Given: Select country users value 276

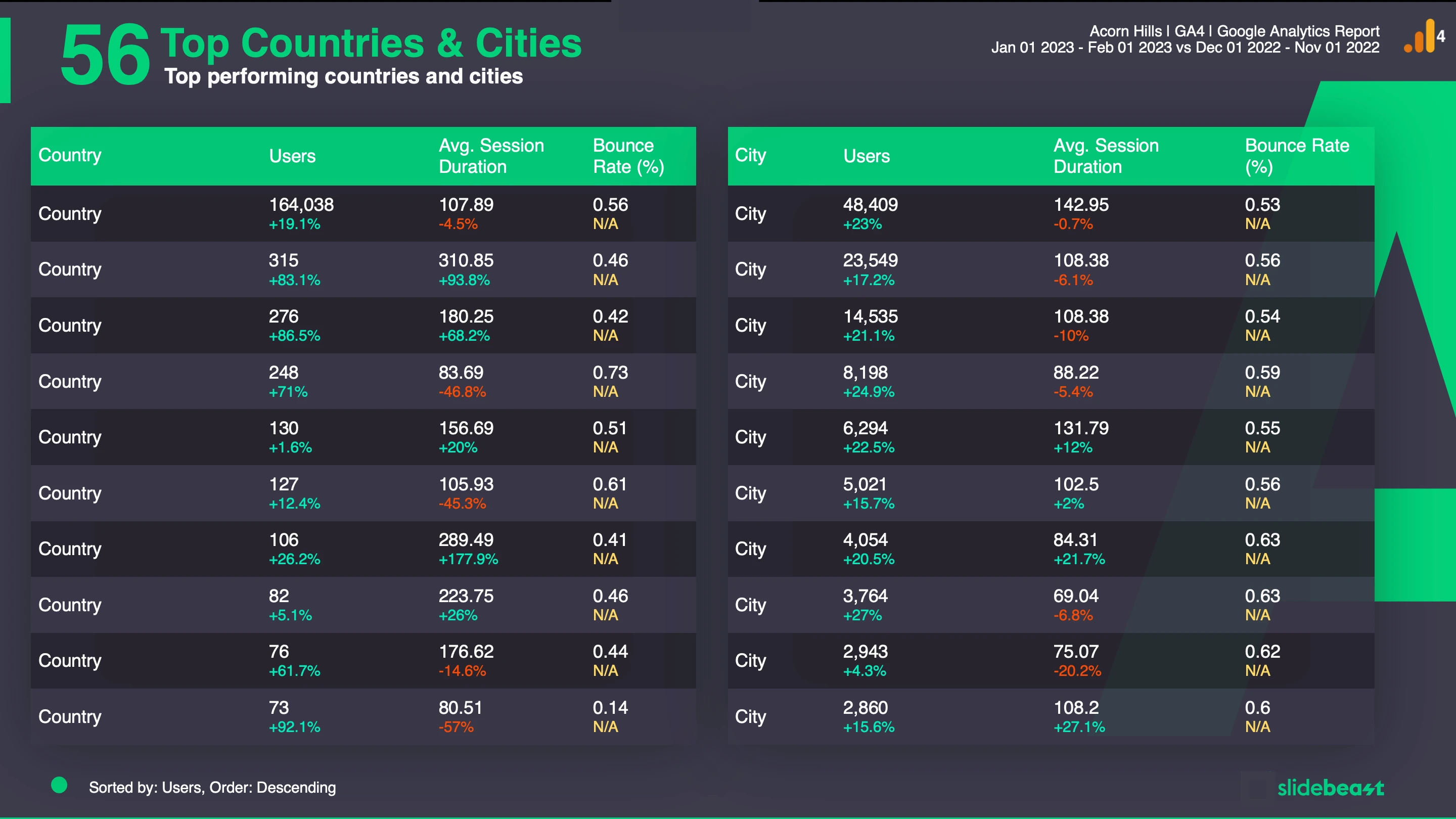Looking at the screenshot, I should click(x=284, y=316).
